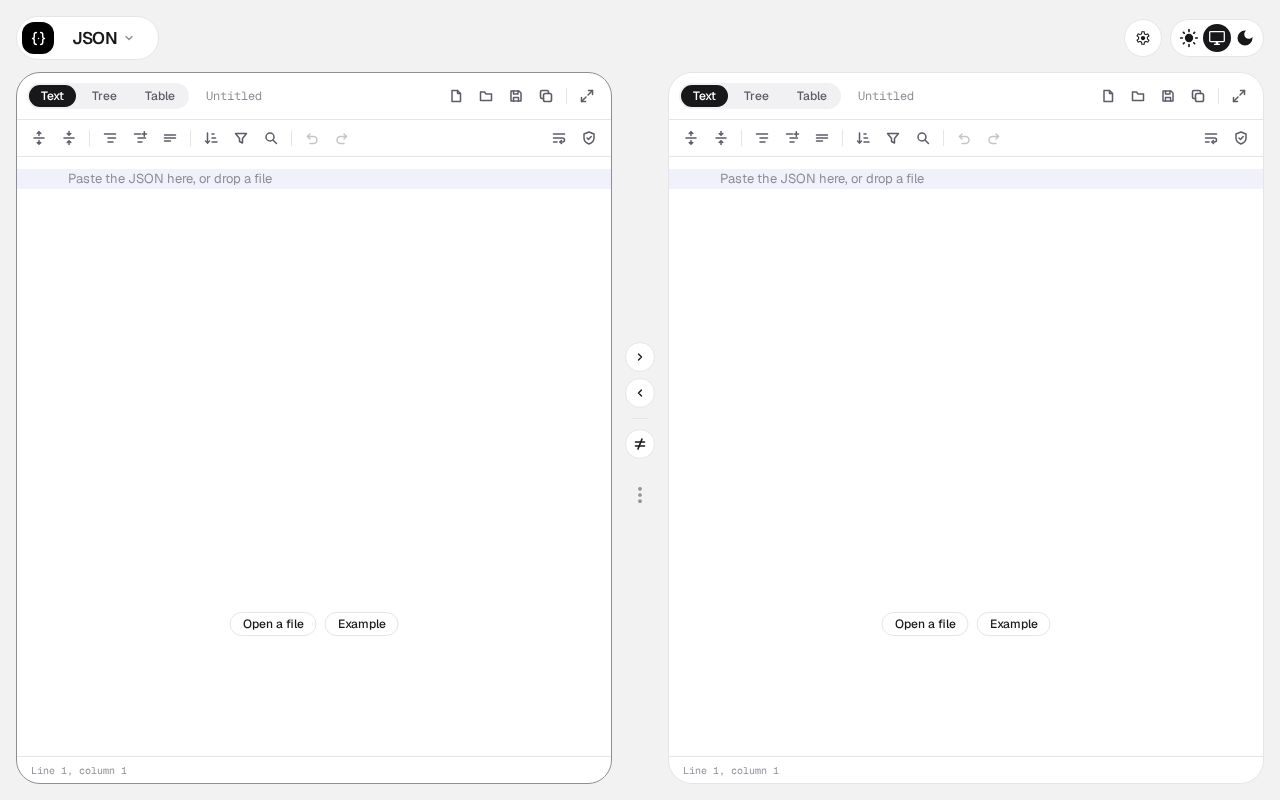The height and width of the screenshot is (800, 1280).
Task: Click Untitled filename in right panel
Action: coord(886,96)
